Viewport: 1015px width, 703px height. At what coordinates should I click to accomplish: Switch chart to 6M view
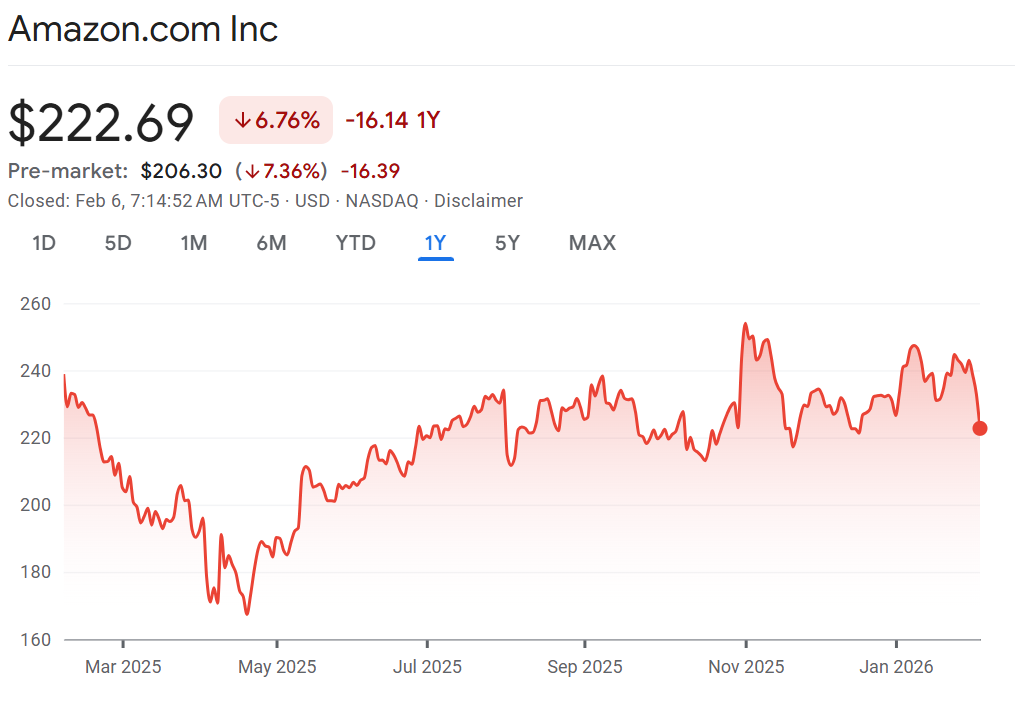(x=271, y=243)
